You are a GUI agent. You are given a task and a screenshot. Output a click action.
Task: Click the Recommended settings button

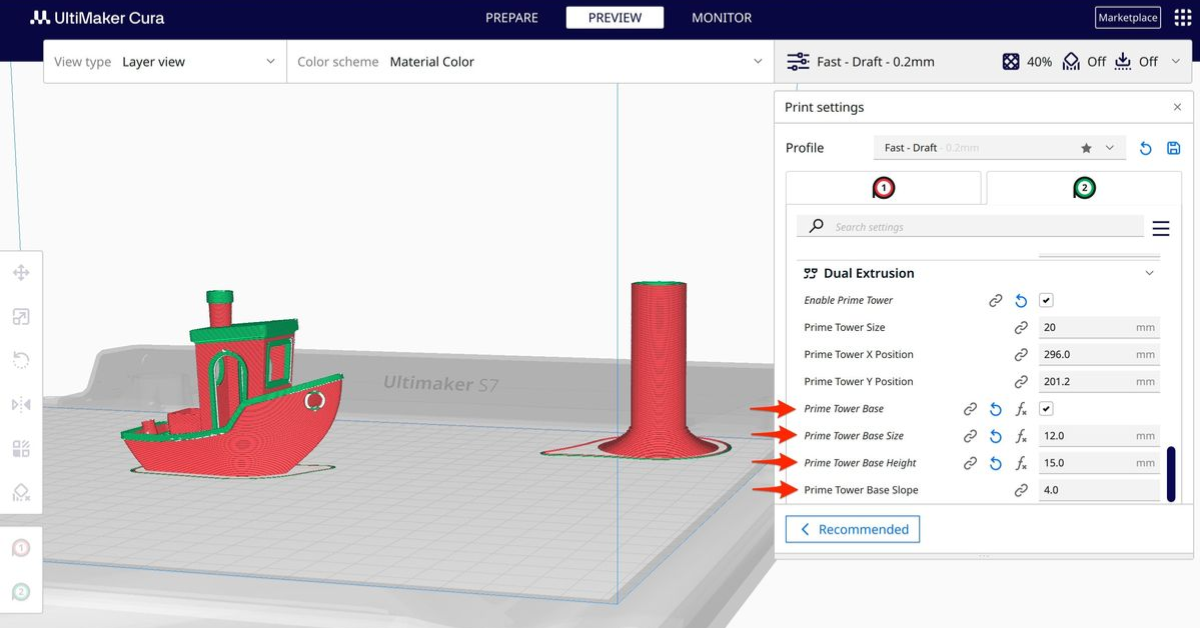pos(852,529)
